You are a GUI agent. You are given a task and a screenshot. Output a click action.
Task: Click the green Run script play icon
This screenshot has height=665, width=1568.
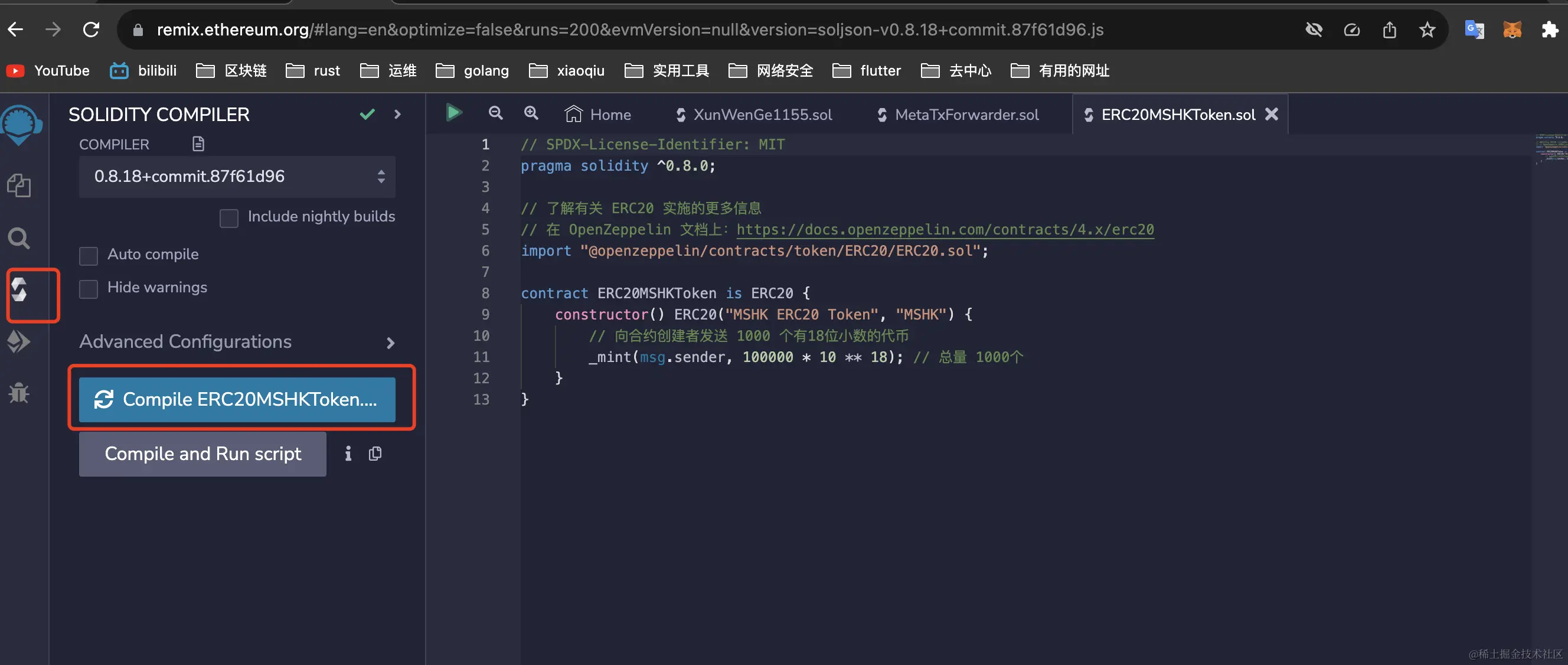pos(453,113)
